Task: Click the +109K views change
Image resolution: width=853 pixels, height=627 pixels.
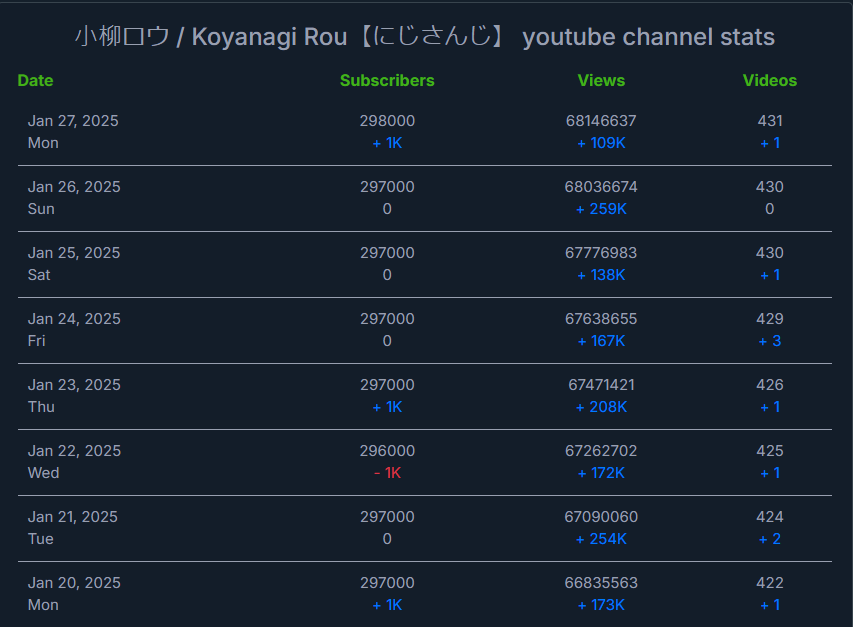Action: coord(601,143)
